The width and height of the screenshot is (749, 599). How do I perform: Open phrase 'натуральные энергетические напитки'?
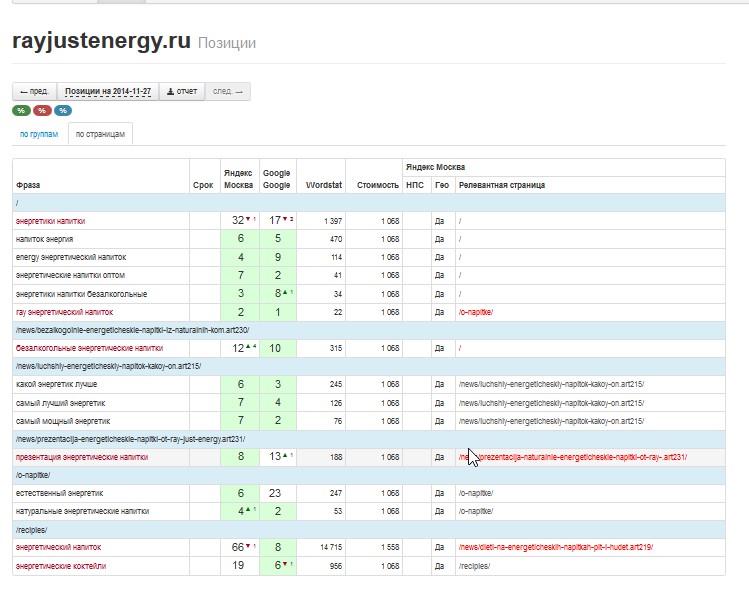click(82, 512)
